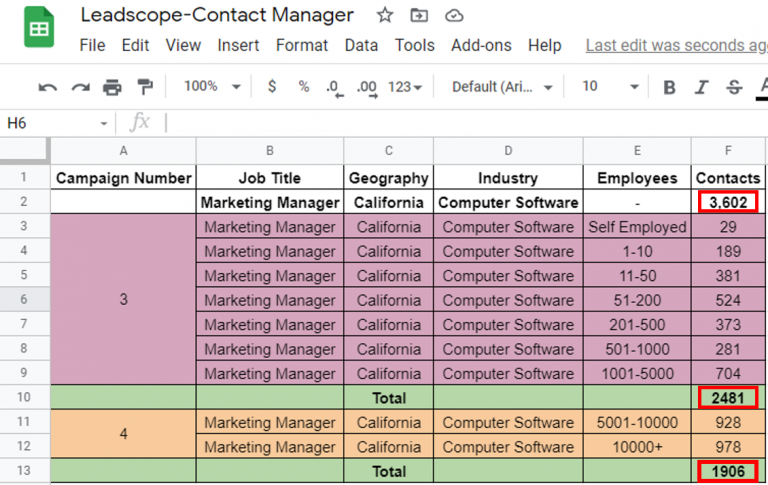This screenshot has height=485, width=768.
Task: Select the 2481 total cell
Action: 728,397
